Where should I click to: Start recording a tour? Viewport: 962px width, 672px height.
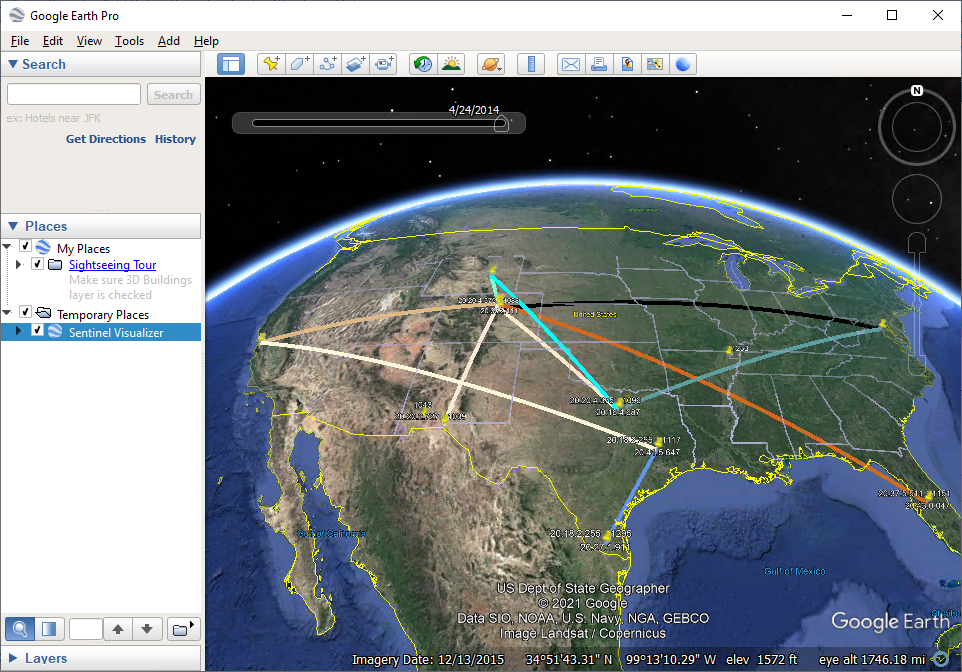384,63
